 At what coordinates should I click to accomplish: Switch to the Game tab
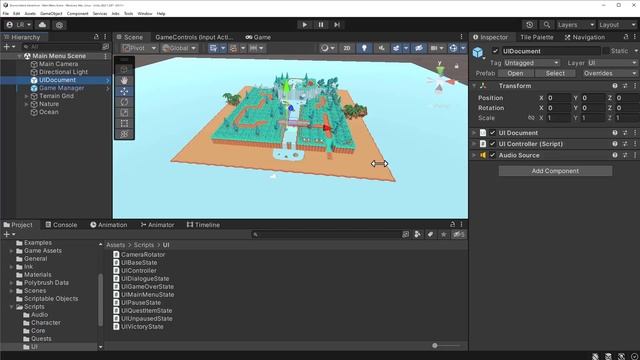[258, 37]
